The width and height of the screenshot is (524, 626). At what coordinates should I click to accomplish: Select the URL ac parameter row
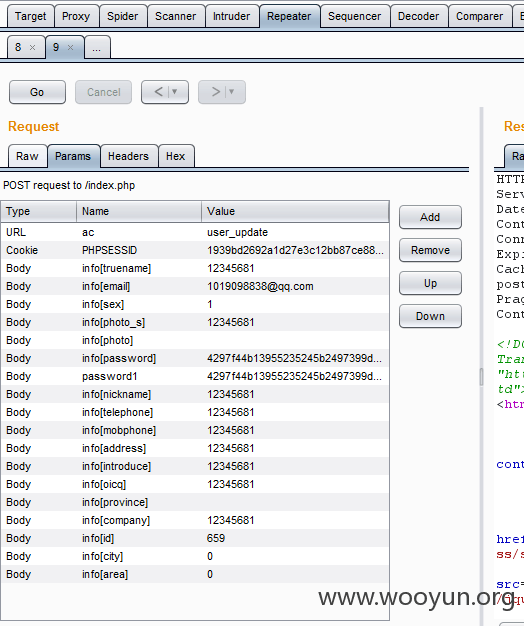tap(195, 232)
